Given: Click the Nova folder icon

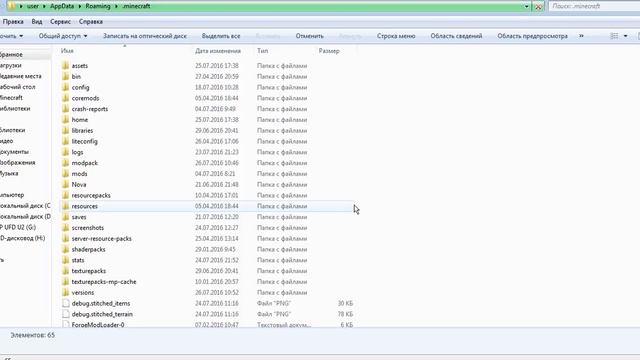Looking at the screenshot, I should (x=65, y=184).
